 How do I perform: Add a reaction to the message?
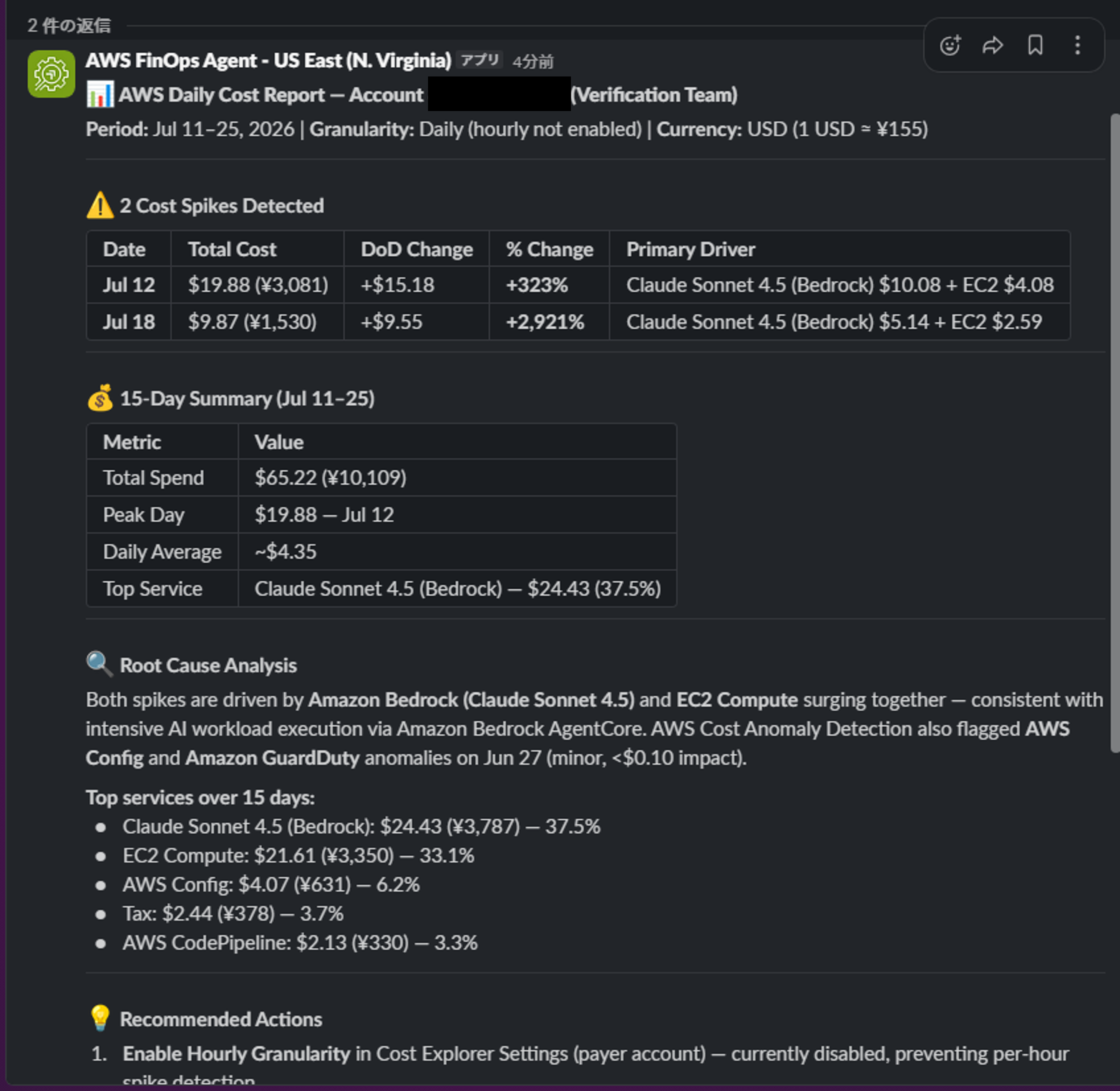(950, 45)
